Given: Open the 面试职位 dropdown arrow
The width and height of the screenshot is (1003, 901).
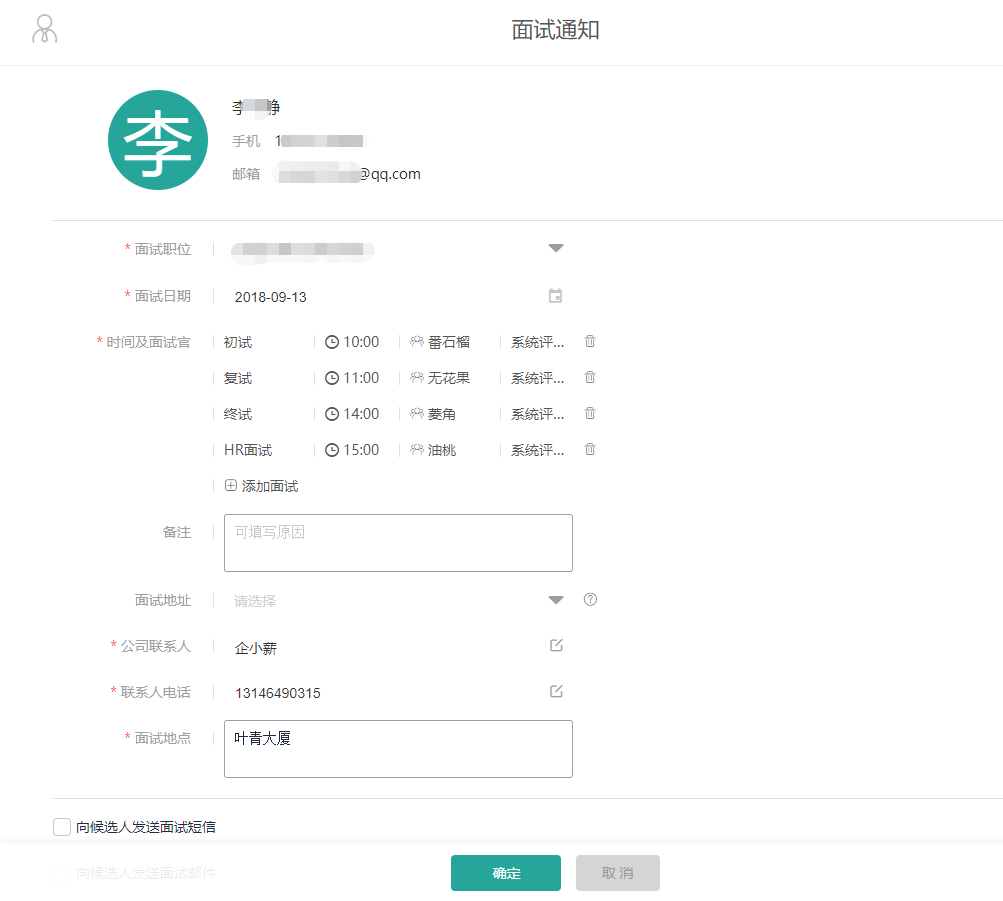Looking at the screenshot, I should tap(556, 248).
